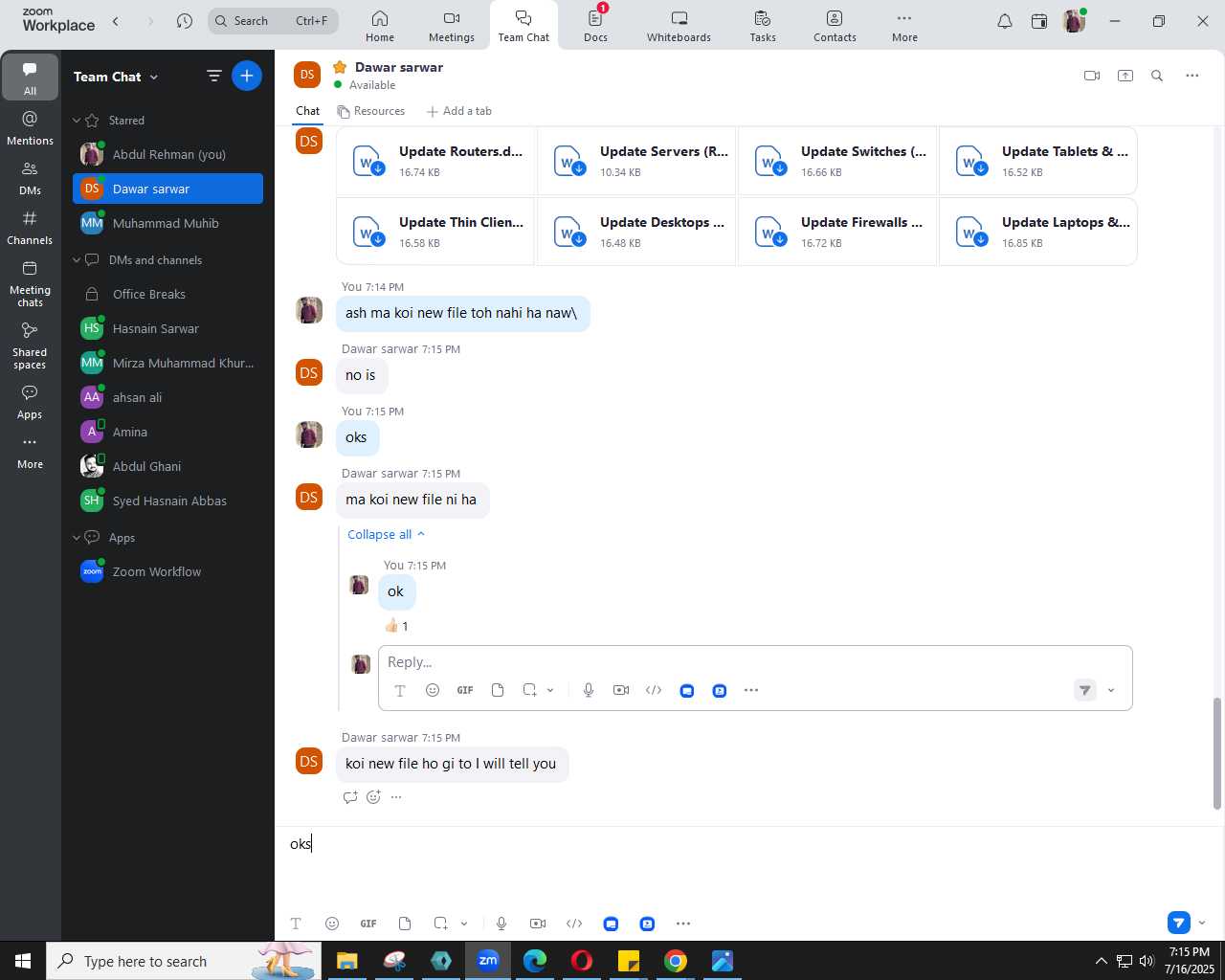Open Shared spaces in sidebar

[30, 345]
